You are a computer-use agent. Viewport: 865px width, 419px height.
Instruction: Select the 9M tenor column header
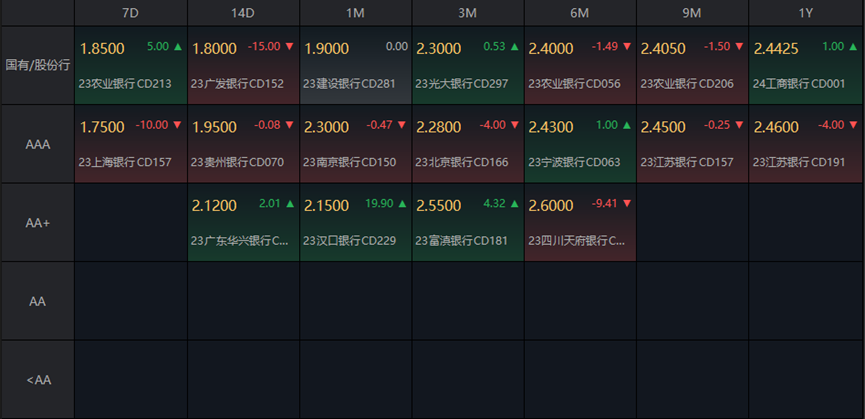(x=692, y=13)
